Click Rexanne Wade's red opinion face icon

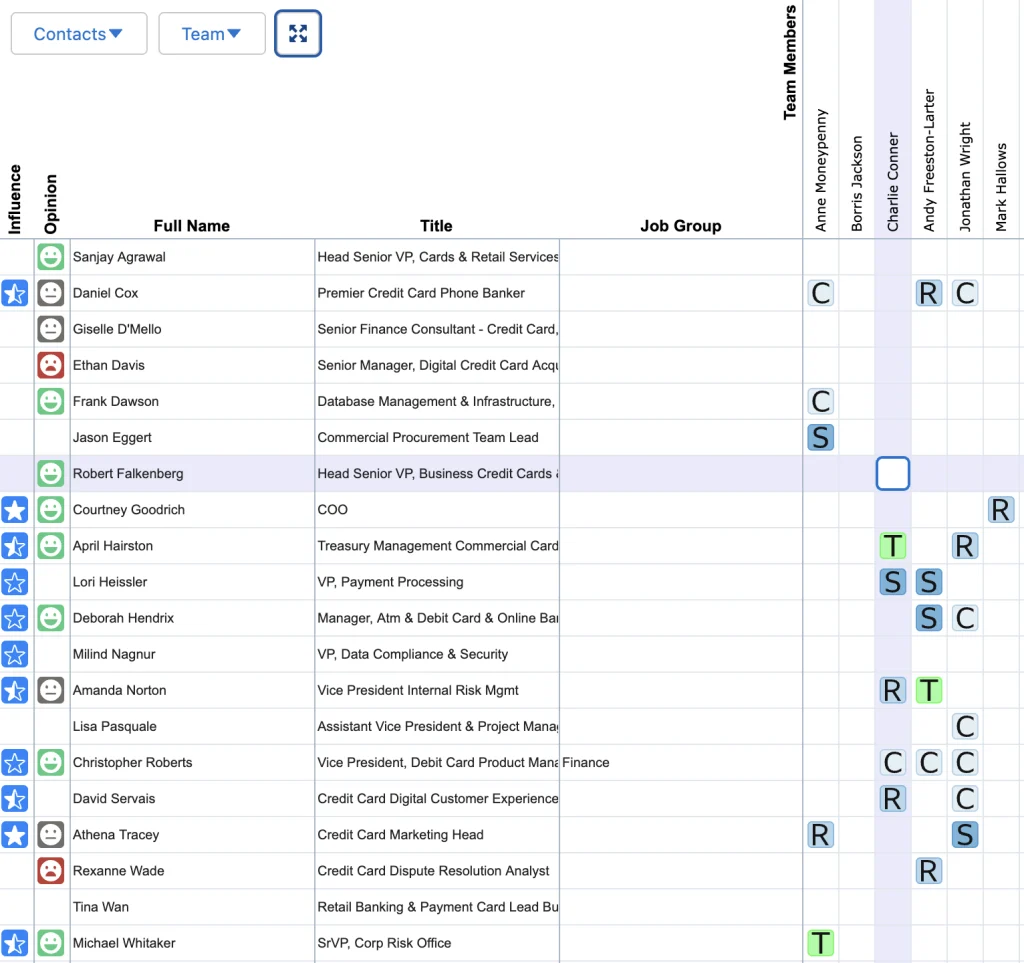coord(51,871)
